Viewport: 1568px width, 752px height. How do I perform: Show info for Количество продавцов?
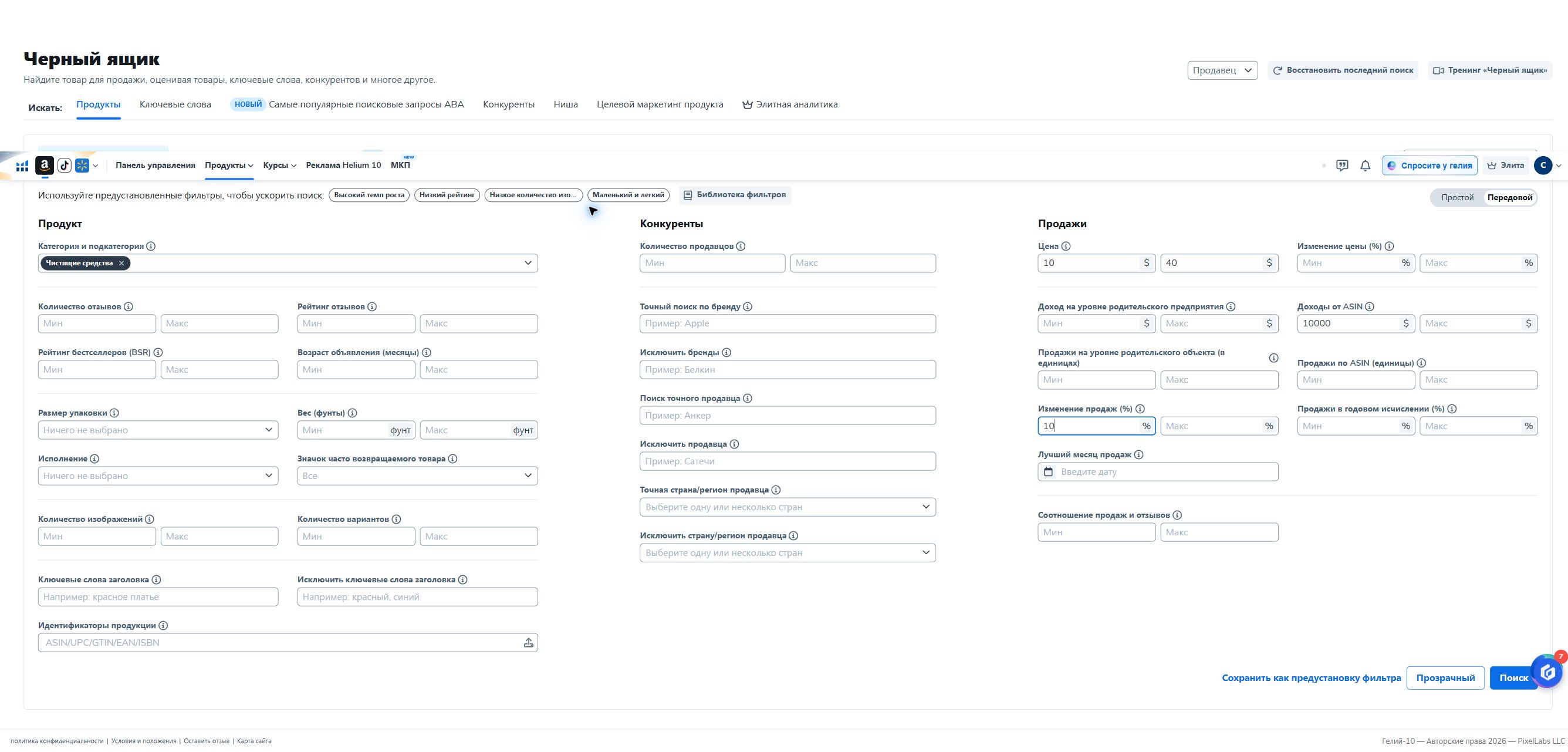[x=741, y=246]
